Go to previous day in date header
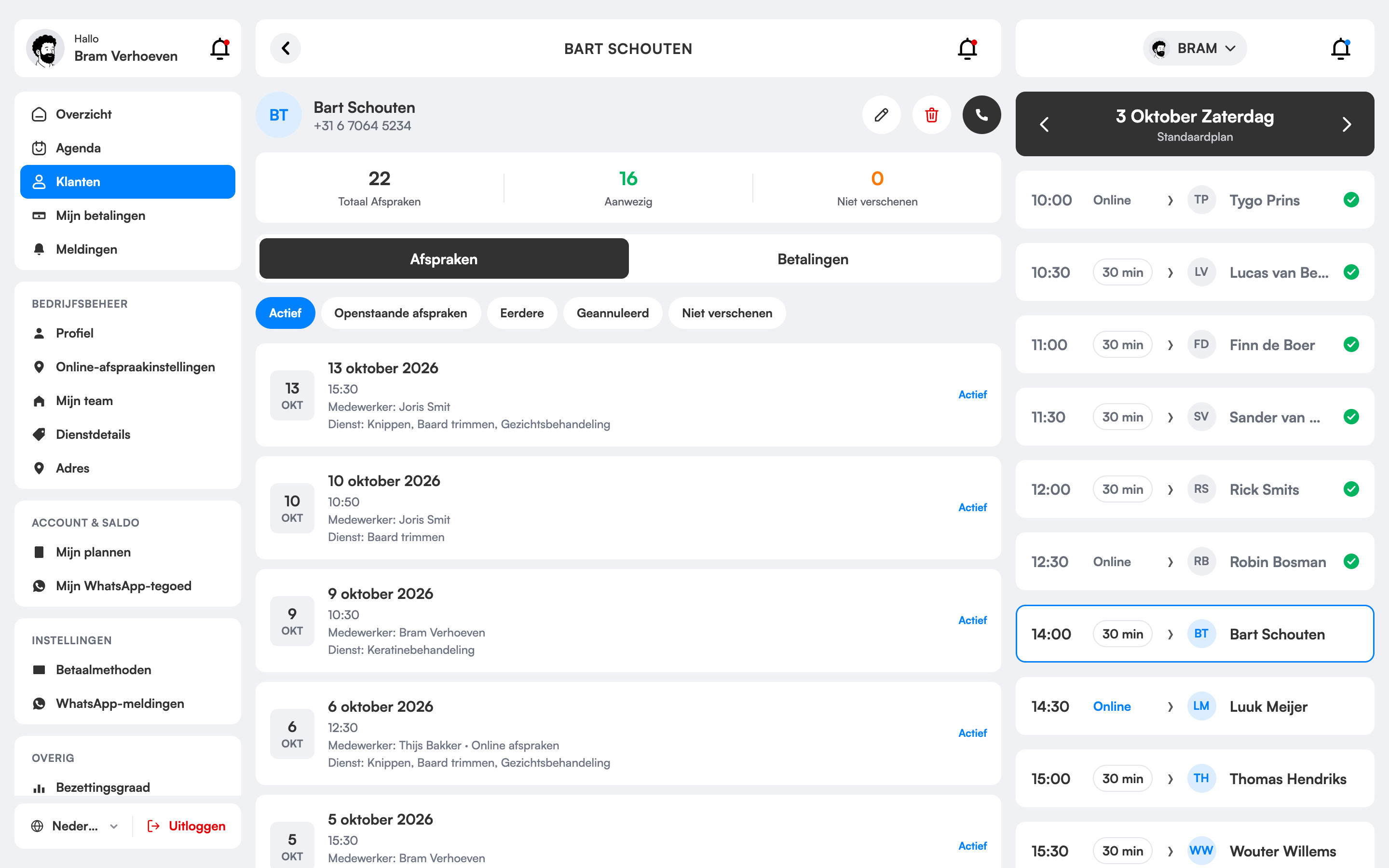 [x=1044, y=124]
